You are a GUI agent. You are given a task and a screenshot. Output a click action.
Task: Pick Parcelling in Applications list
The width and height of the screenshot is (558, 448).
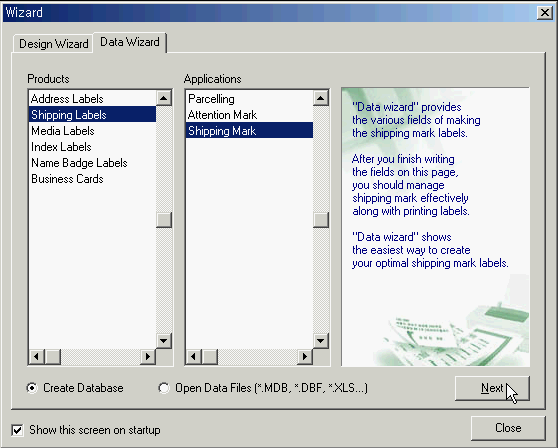coord(249,99)
